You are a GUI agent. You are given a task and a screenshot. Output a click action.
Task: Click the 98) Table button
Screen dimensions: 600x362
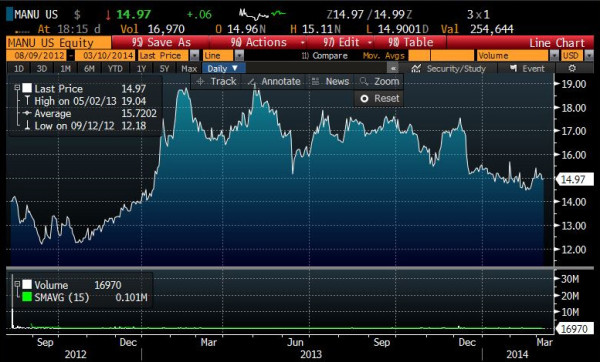411,42
